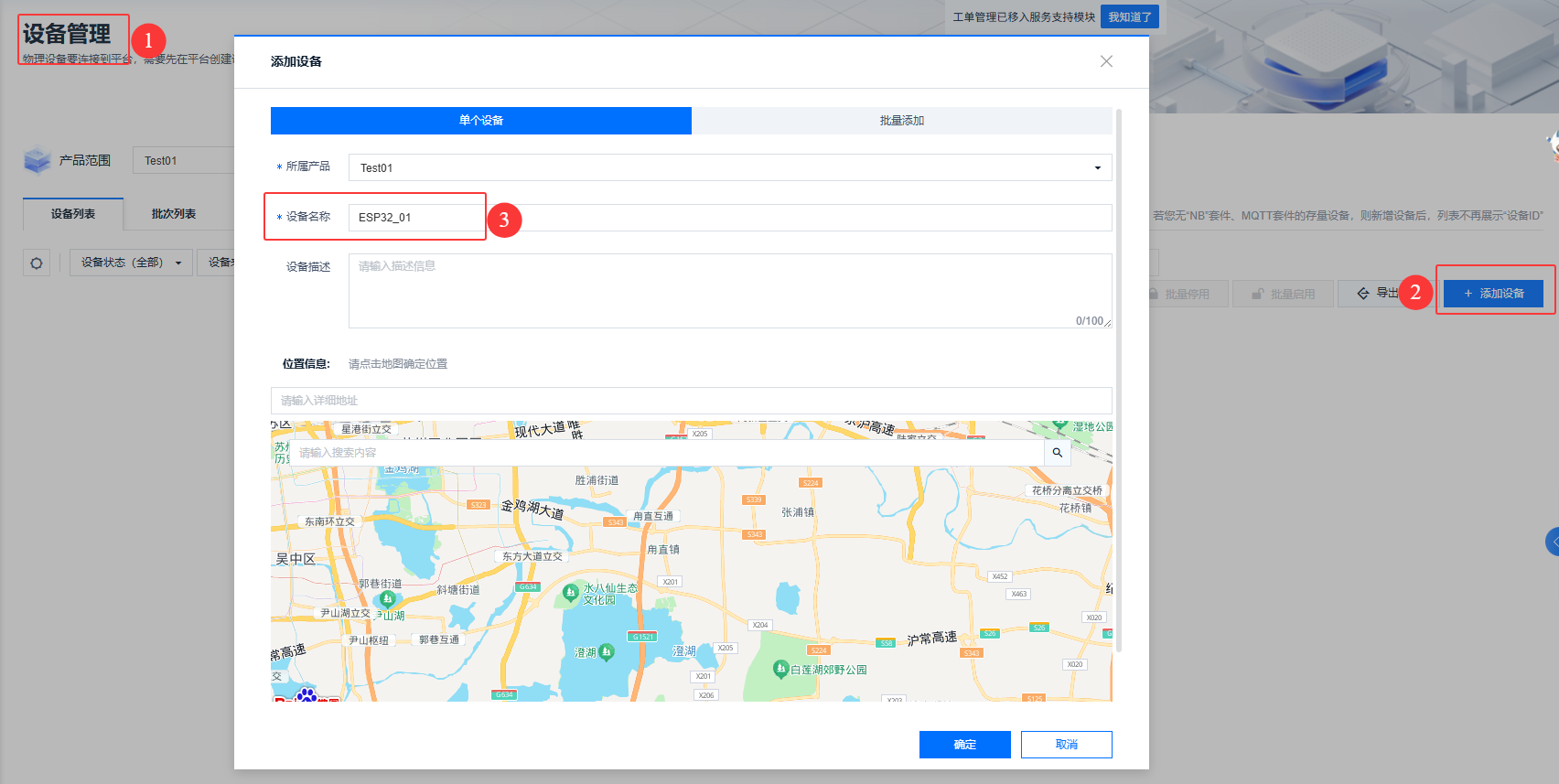Confirm with the 确定 button
The height and width of the screenshot is (784, 1559).
tap(965, 745)
